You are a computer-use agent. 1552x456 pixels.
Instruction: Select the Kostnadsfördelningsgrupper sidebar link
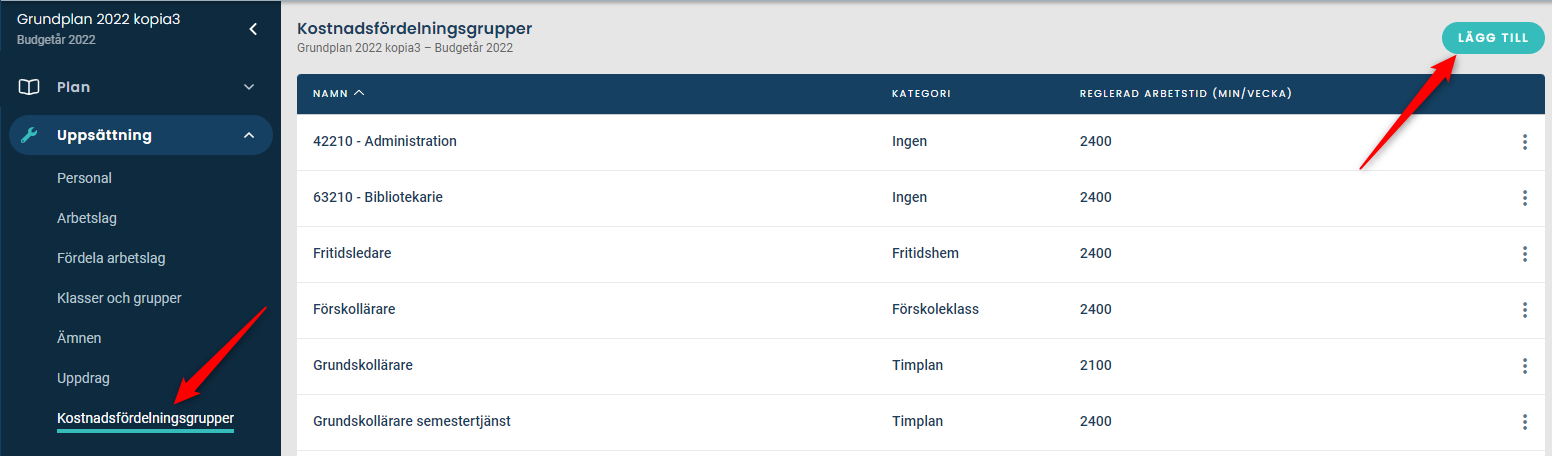pos(145,418)
